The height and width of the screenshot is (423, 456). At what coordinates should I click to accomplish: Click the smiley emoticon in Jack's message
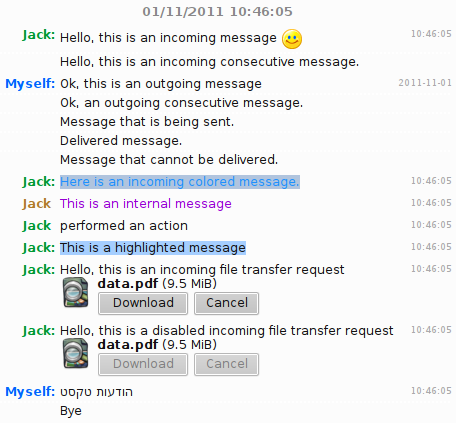coord(292,39)
